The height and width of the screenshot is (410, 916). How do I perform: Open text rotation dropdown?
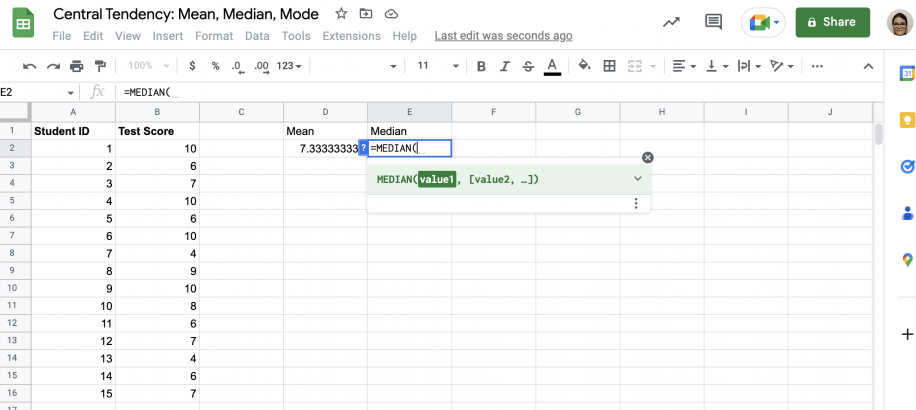click(x=782, y=66)
